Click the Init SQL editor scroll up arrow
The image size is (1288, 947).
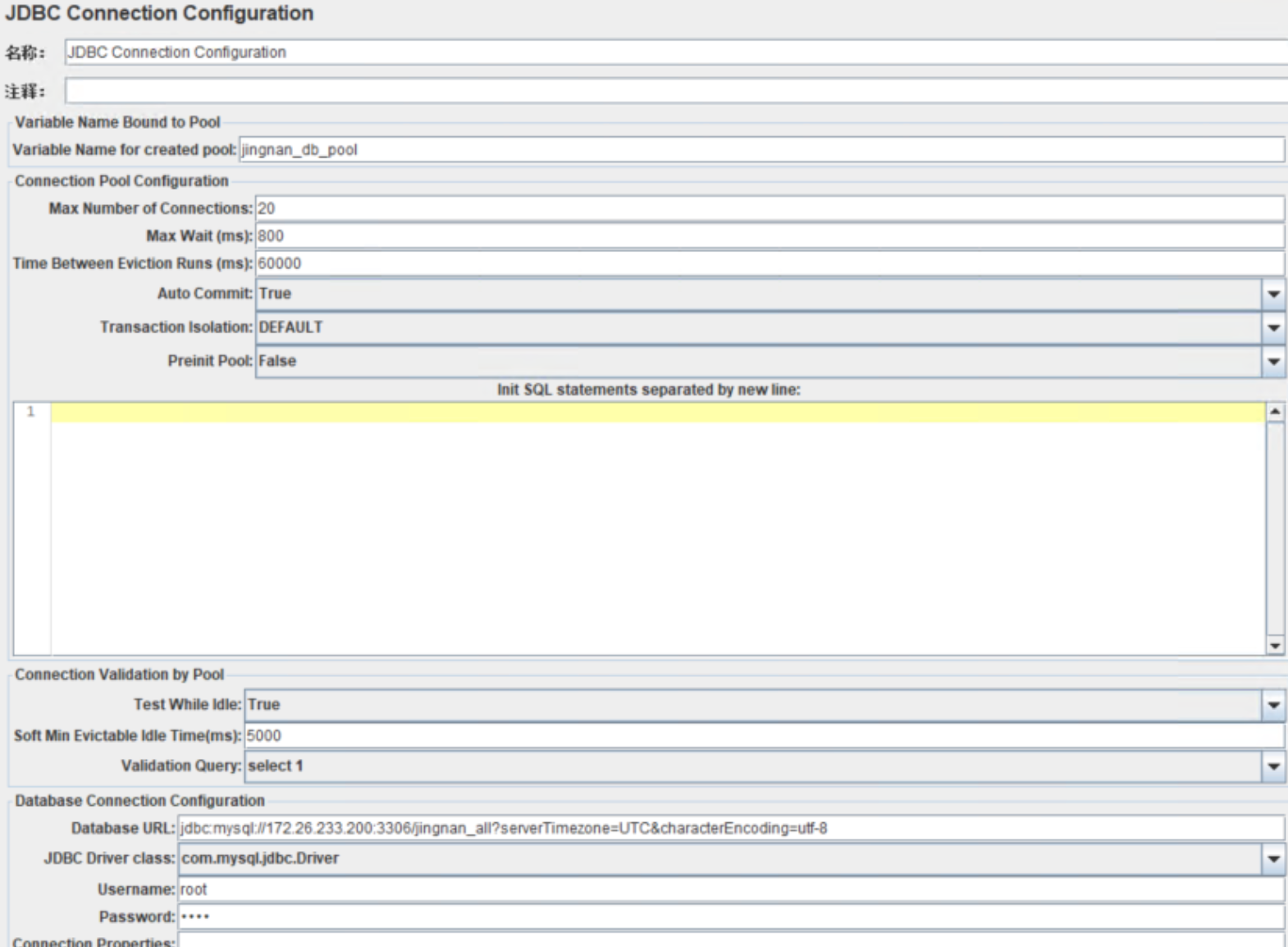pos(1275,411)
